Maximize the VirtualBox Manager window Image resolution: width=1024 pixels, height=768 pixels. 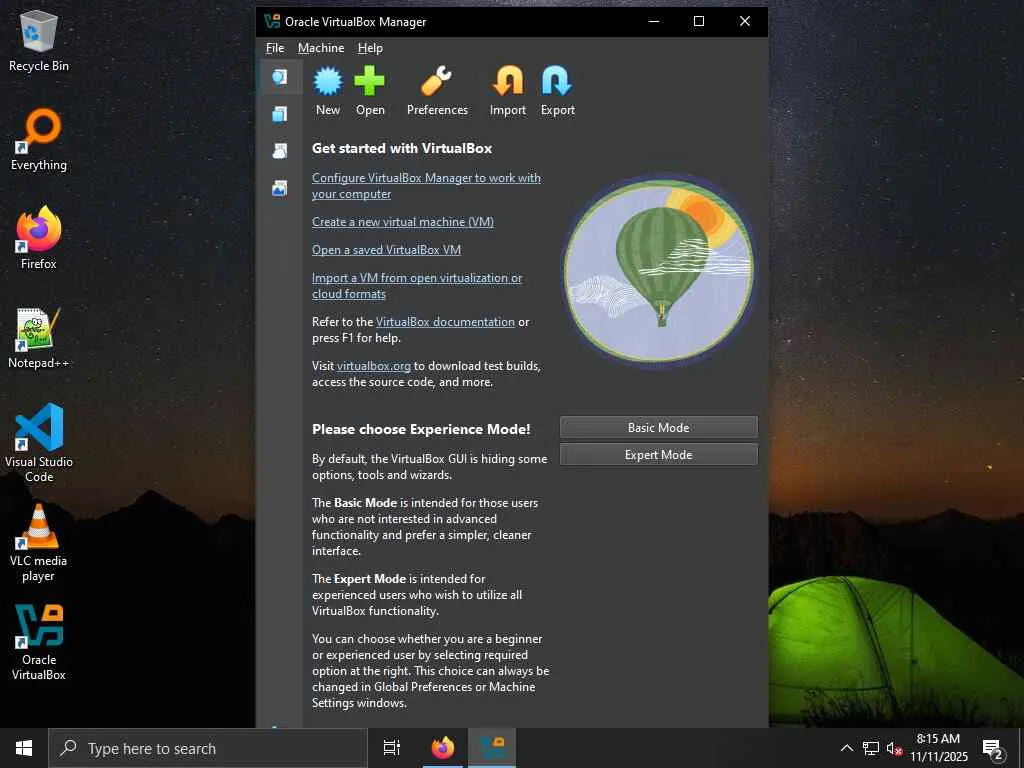click(x=699, y=21)
